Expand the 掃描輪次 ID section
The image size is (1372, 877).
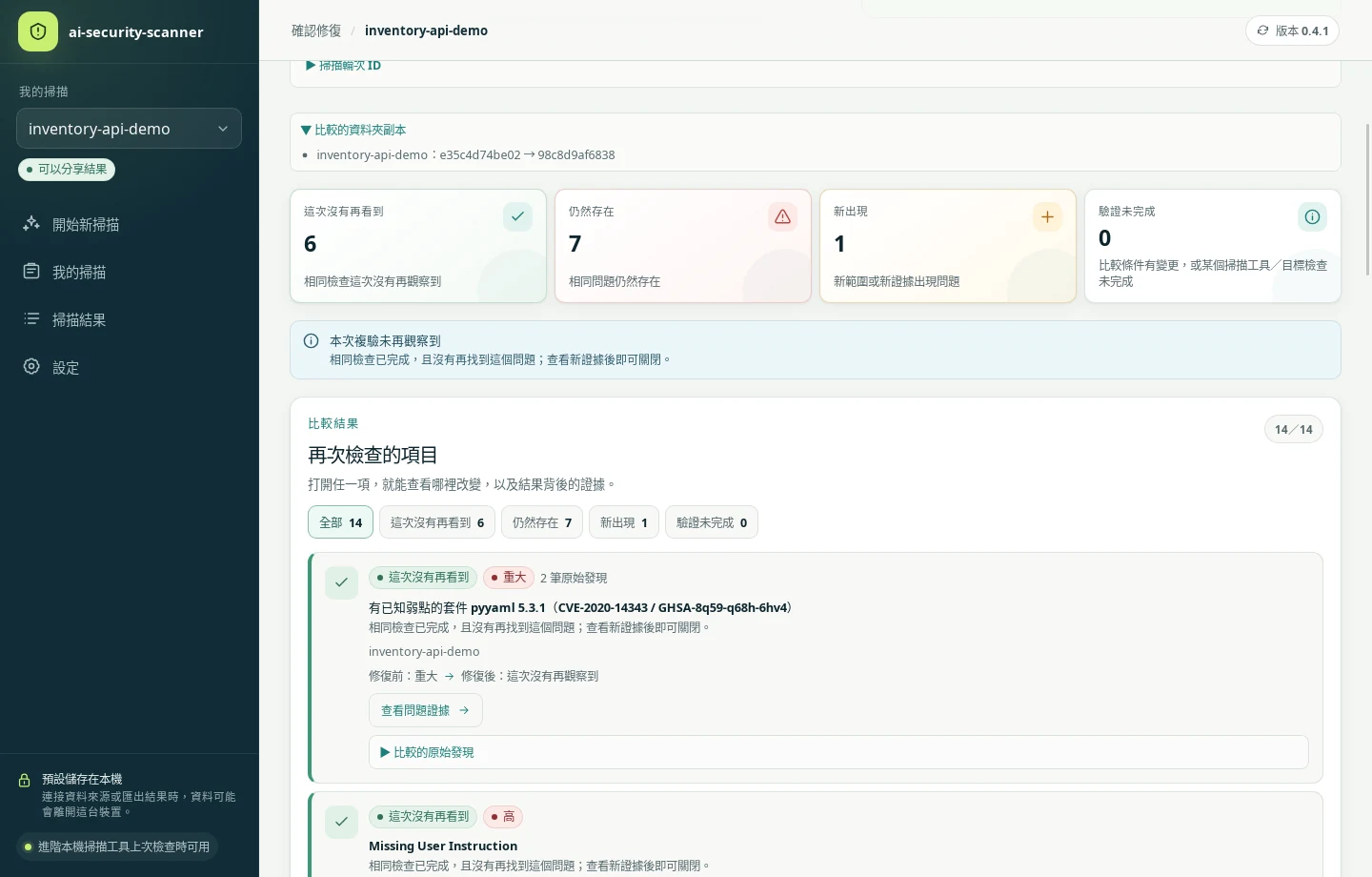tap(343, 65)
